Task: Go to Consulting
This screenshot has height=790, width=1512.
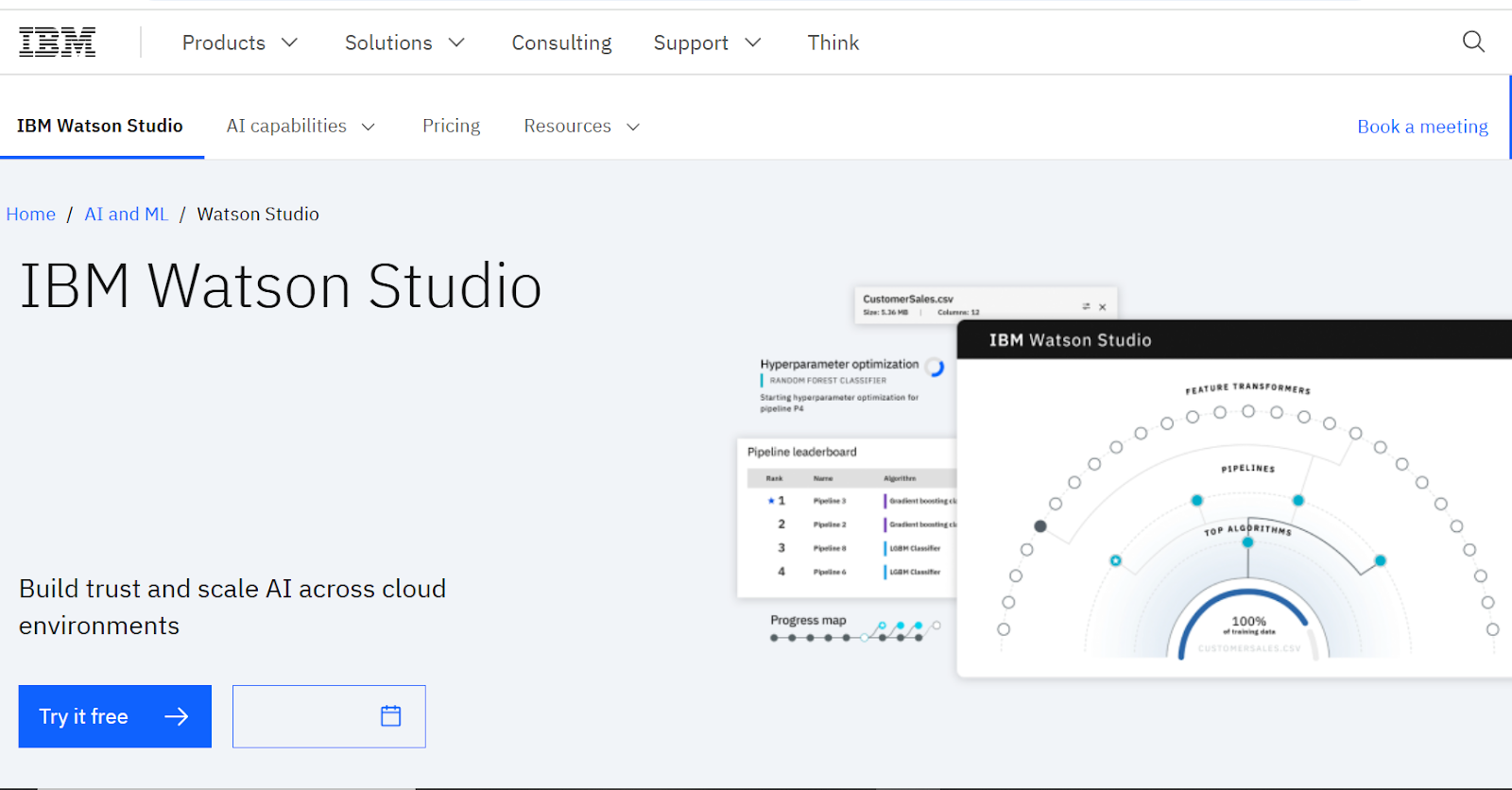Action: [561, 43]
